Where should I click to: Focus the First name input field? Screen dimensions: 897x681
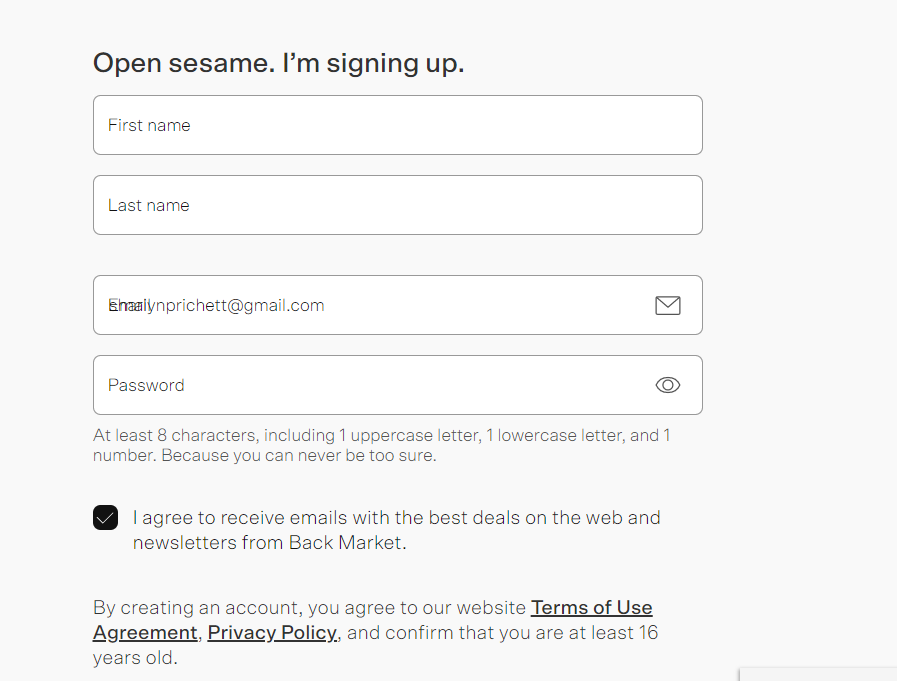(398, 125)
